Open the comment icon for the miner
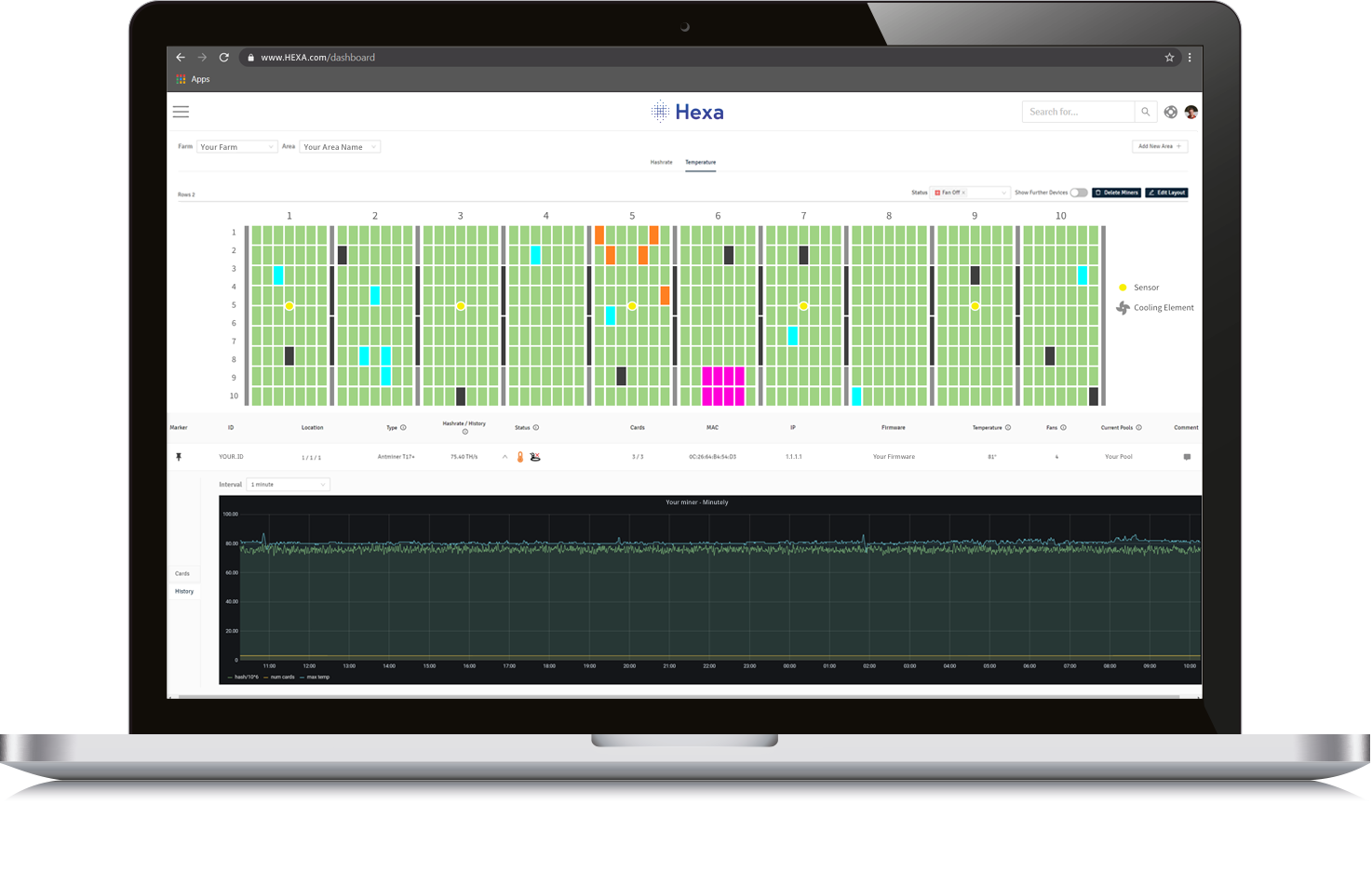The width and height of the screenshot is (1372, 885). pyautogui.click(x=1186, y=457)
